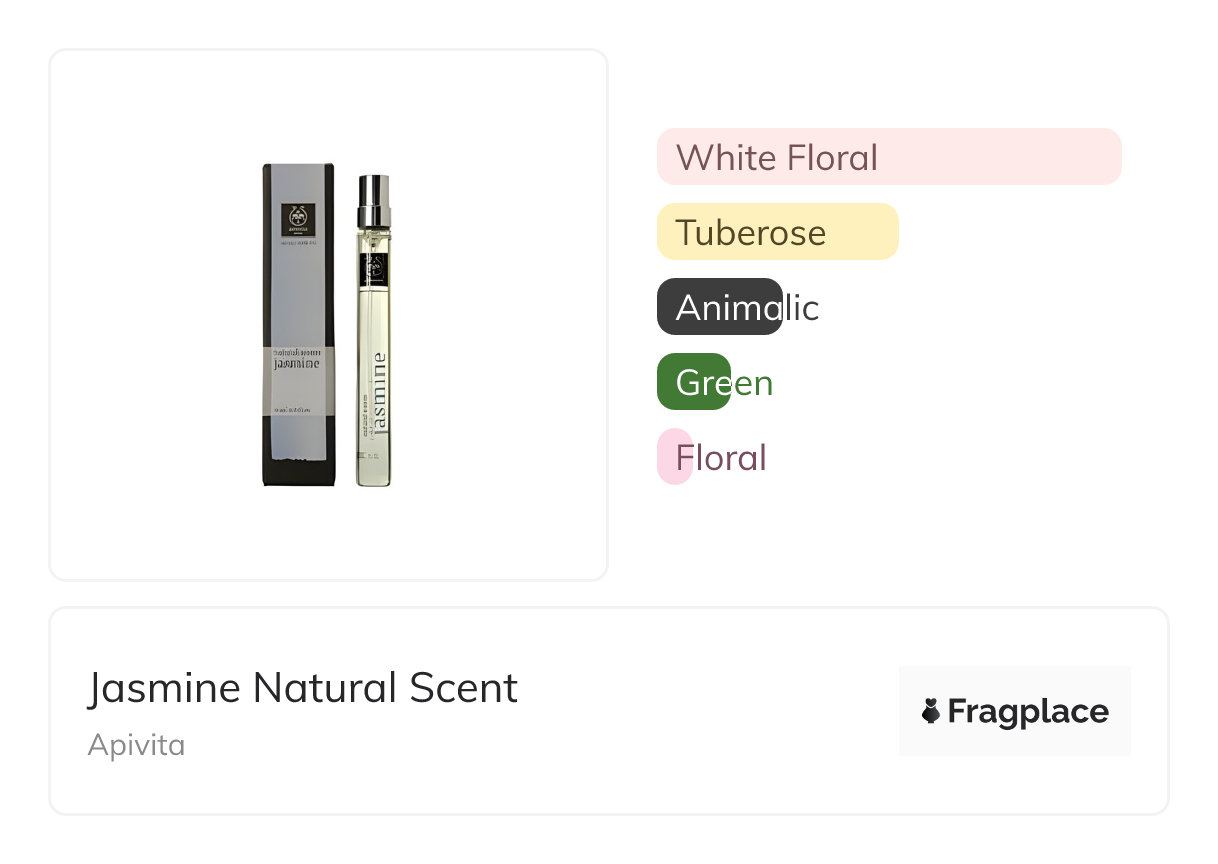This screenshot has width=1218, height=864.
Task: Open the Jasmine Natural Scent title
Action: 302,688
